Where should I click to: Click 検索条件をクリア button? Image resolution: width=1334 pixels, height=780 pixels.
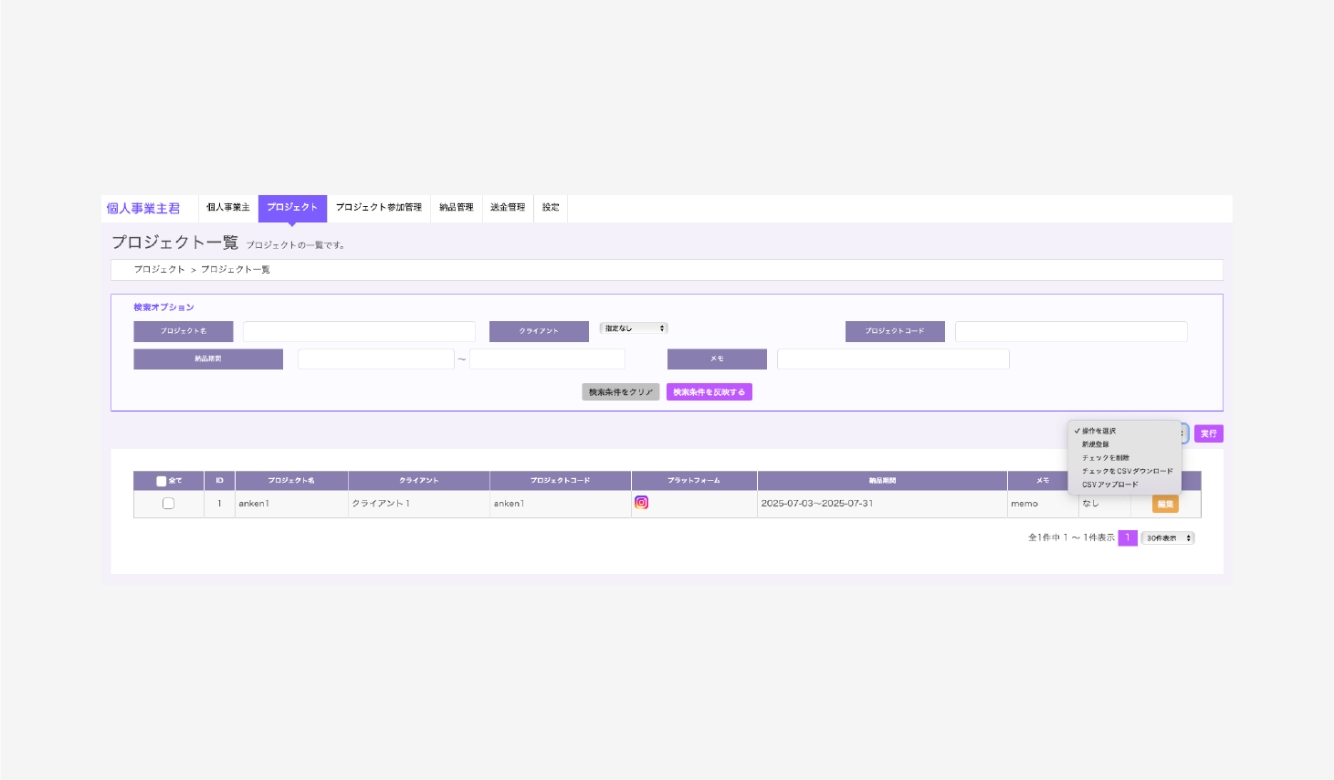pos(621,392)
